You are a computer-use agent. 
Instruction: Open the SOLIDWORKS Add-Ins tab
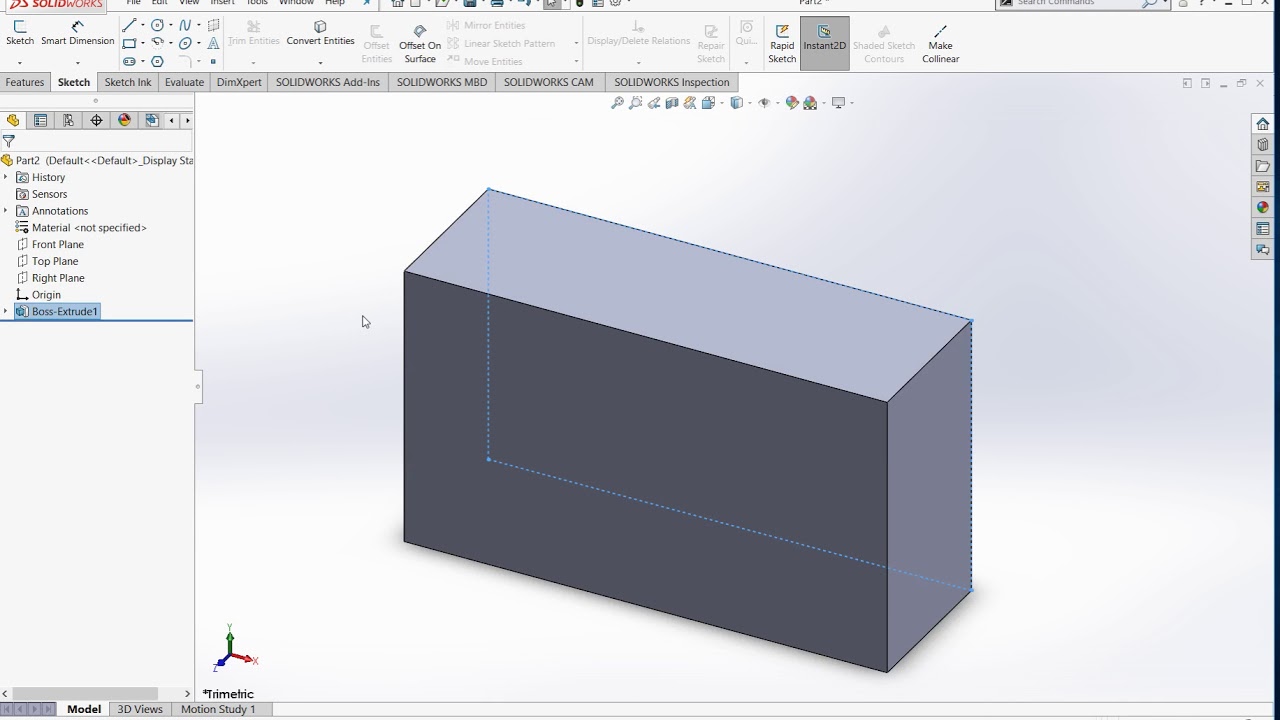click(x=328, y=82)
